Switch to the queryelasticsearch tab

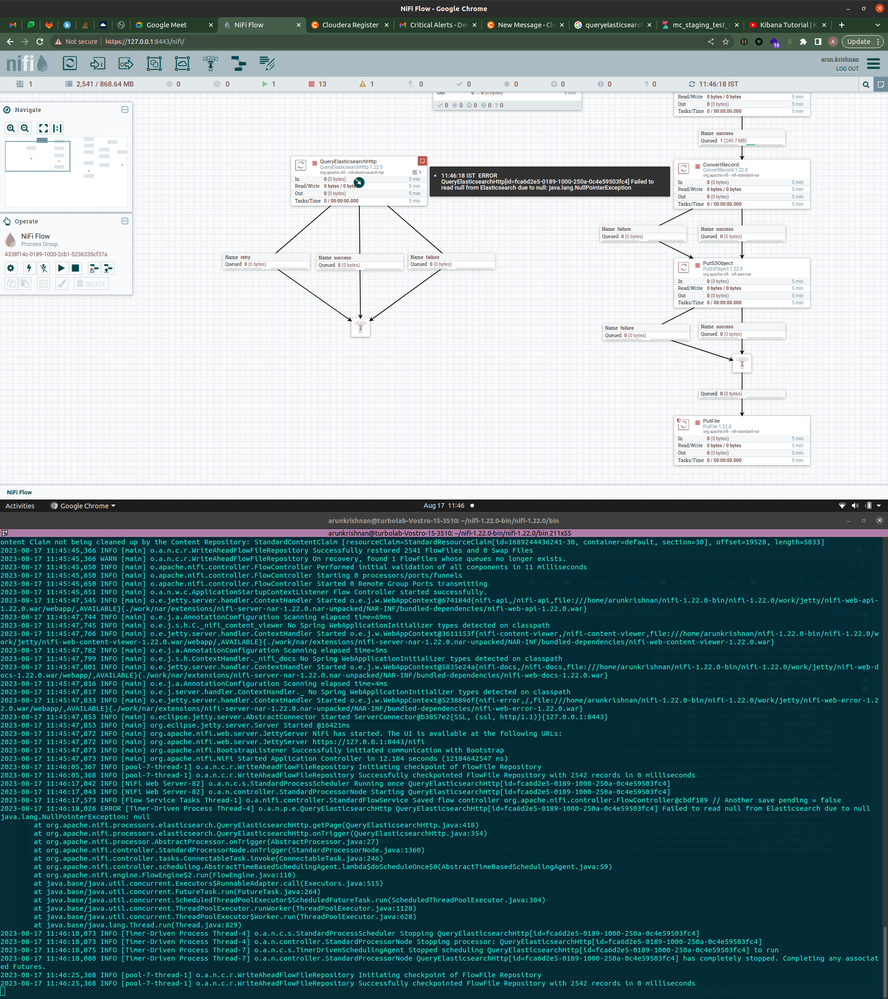(x=613, y=25)
